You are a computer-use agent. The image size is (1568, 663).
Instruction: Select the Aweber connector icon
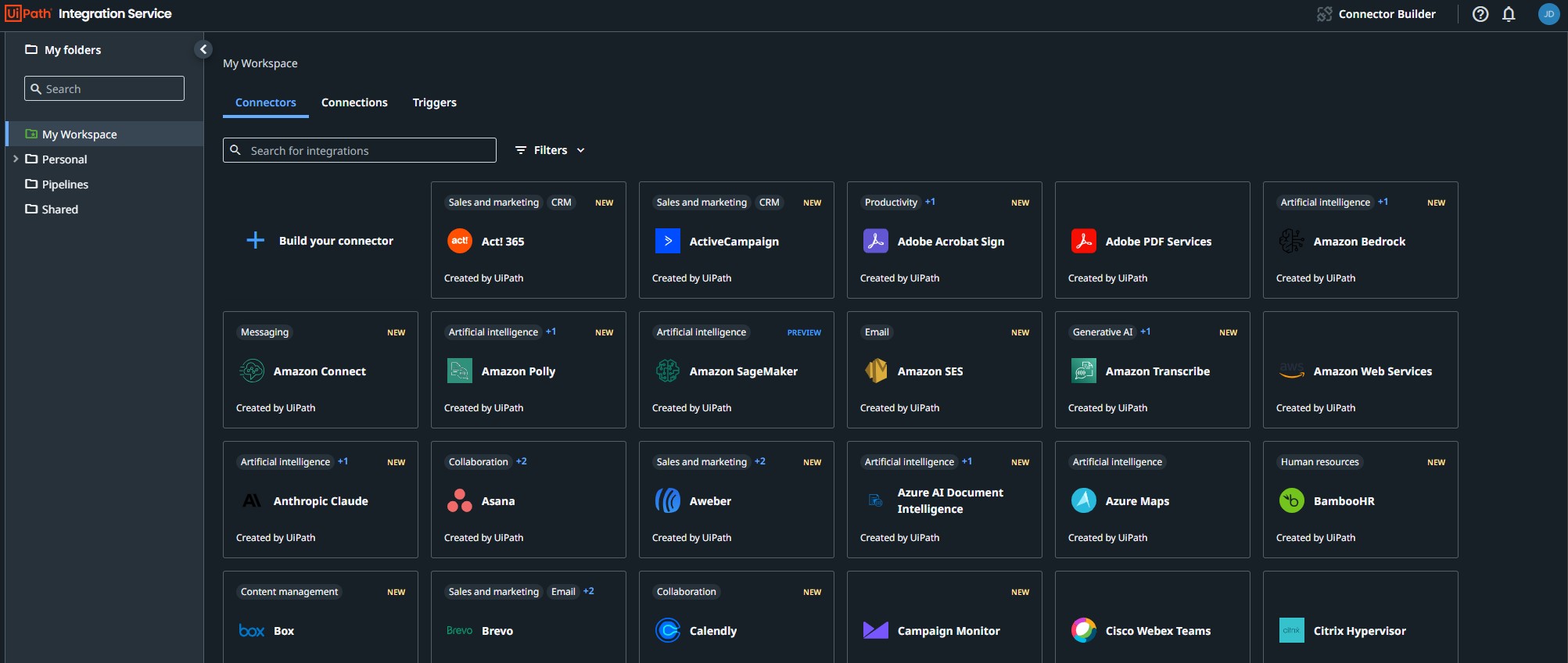(668, 500)
